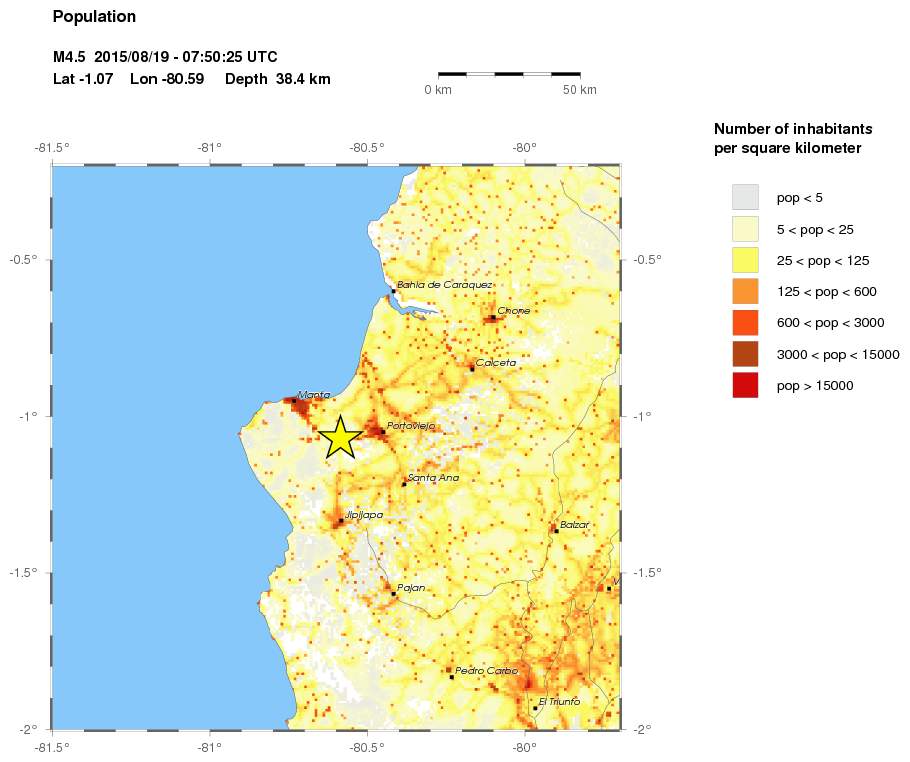Click the '-0.5°' label on left axis
Viewport: 910px width, 762px height.
pos(23,259)
